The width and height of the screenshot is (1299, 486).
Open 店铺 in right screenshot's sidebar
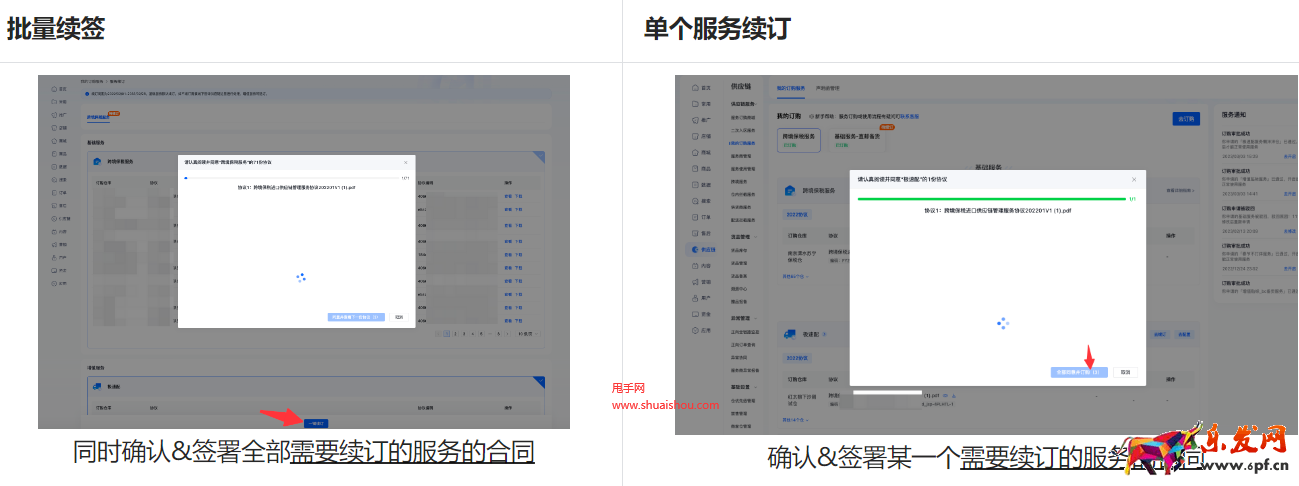tap(701, 136)
